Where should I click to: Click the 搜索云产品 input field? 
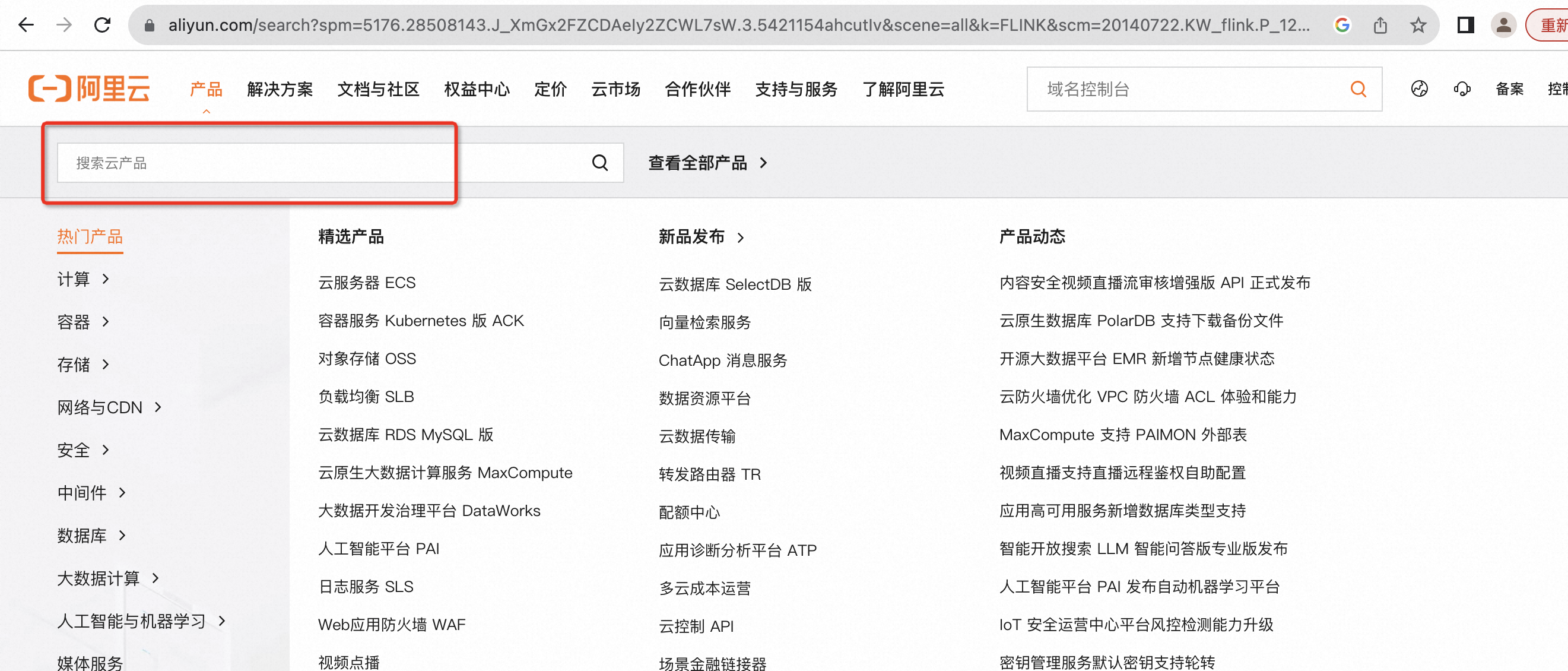click(x=340, y=163)
